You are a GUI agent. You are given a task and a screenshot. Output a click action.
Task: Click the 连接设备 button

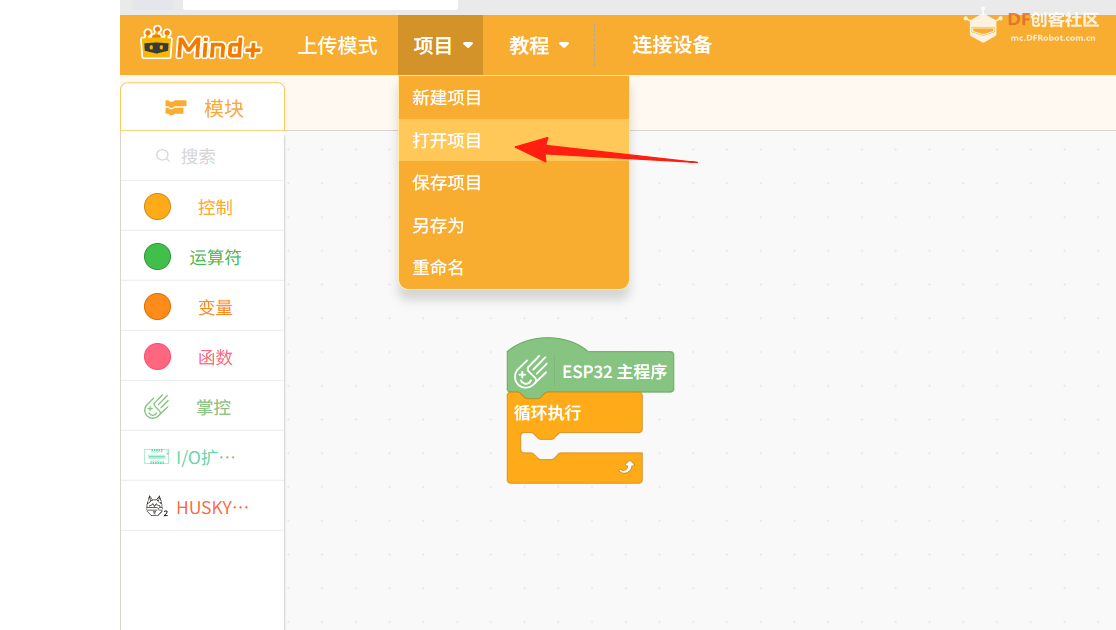click(x=671, y=44)
